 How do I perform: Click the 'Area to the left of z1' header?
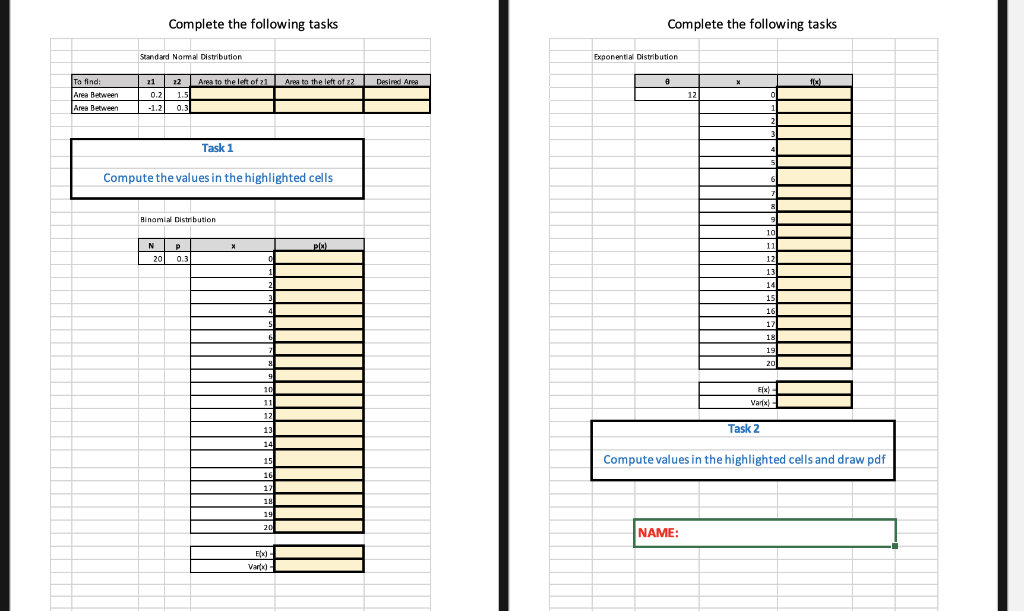tap(232, 82)
